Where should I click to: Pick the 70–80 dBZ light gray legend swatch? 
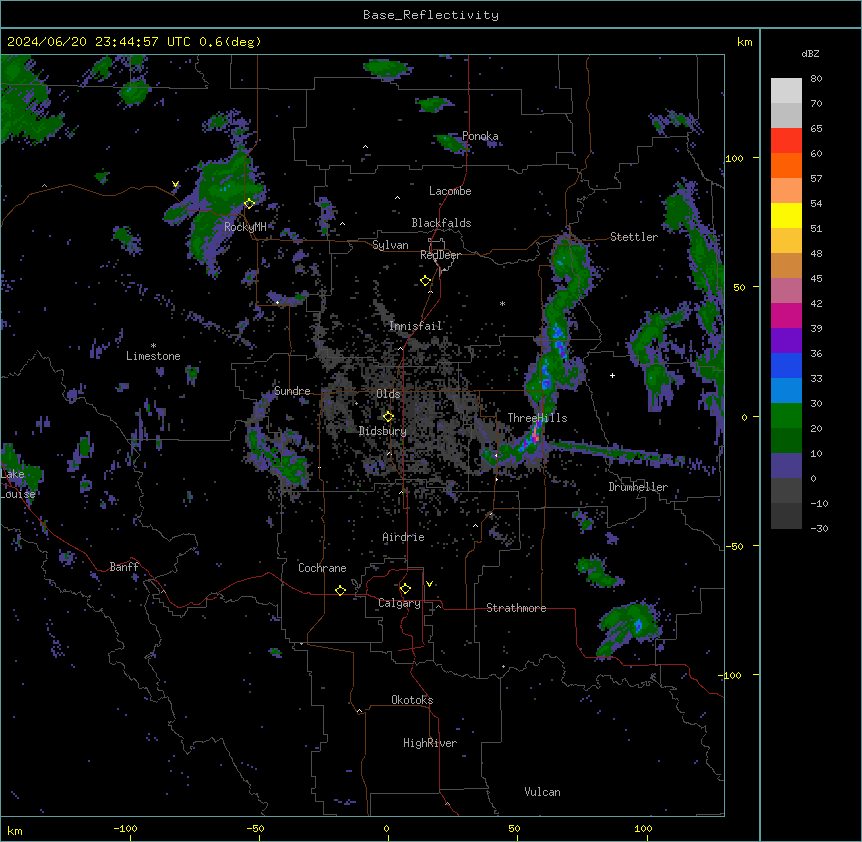click(x=786, y=91)
